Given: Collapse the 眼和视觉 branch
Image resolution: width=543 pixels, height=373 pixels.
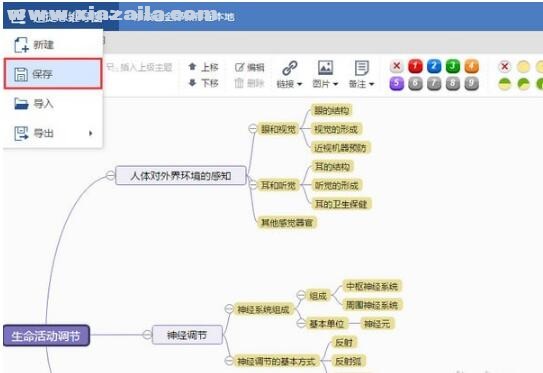Looking at the screenshot, I should coord(253,129).
